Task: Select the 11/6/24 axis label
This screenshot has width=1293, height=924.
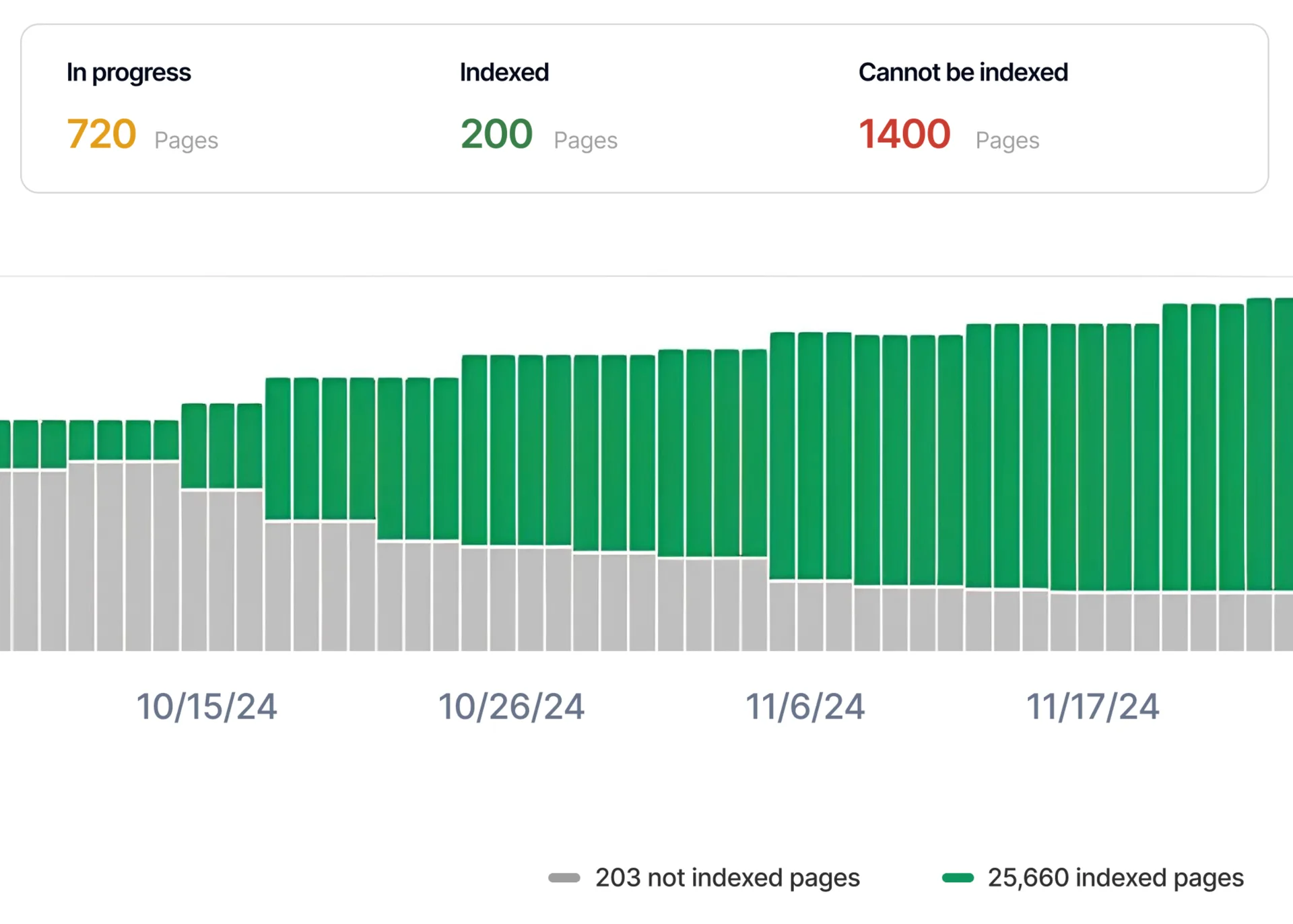Action: pos(805,706)
